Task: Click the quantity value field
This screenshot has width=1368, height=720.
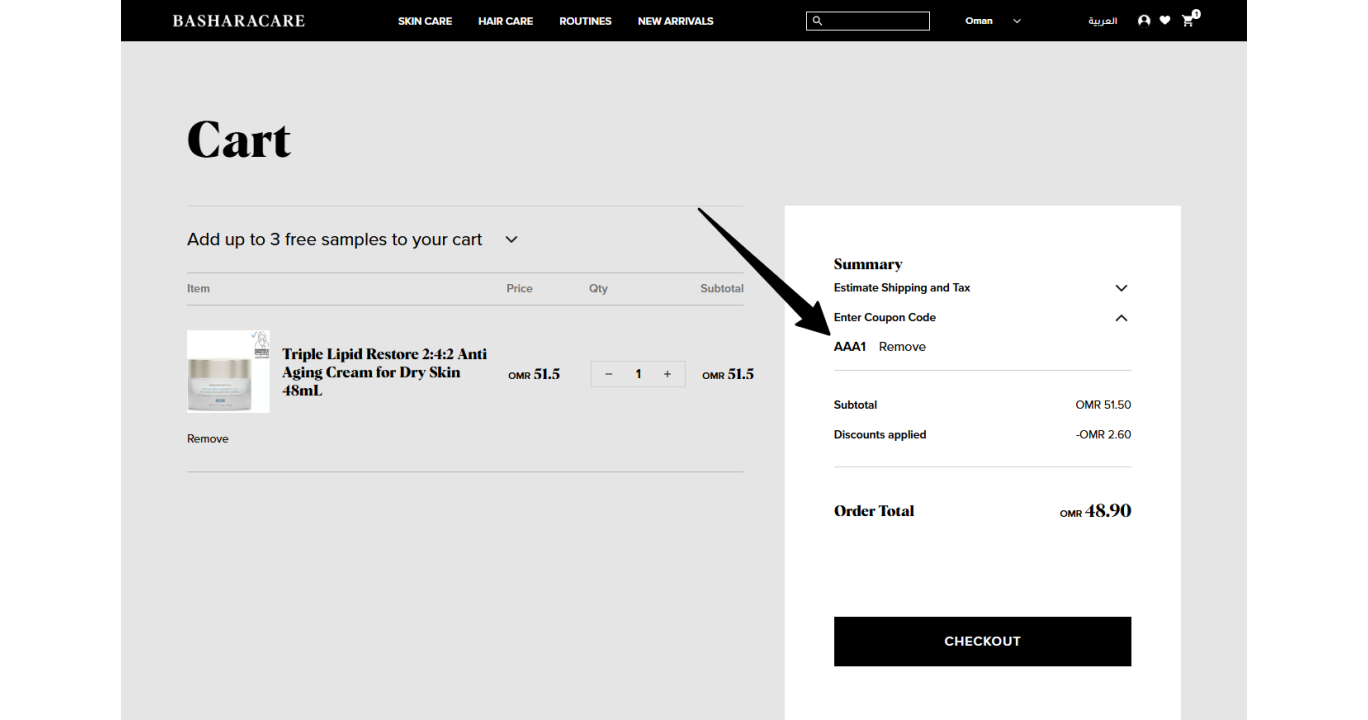Action: tap(638, 374)
